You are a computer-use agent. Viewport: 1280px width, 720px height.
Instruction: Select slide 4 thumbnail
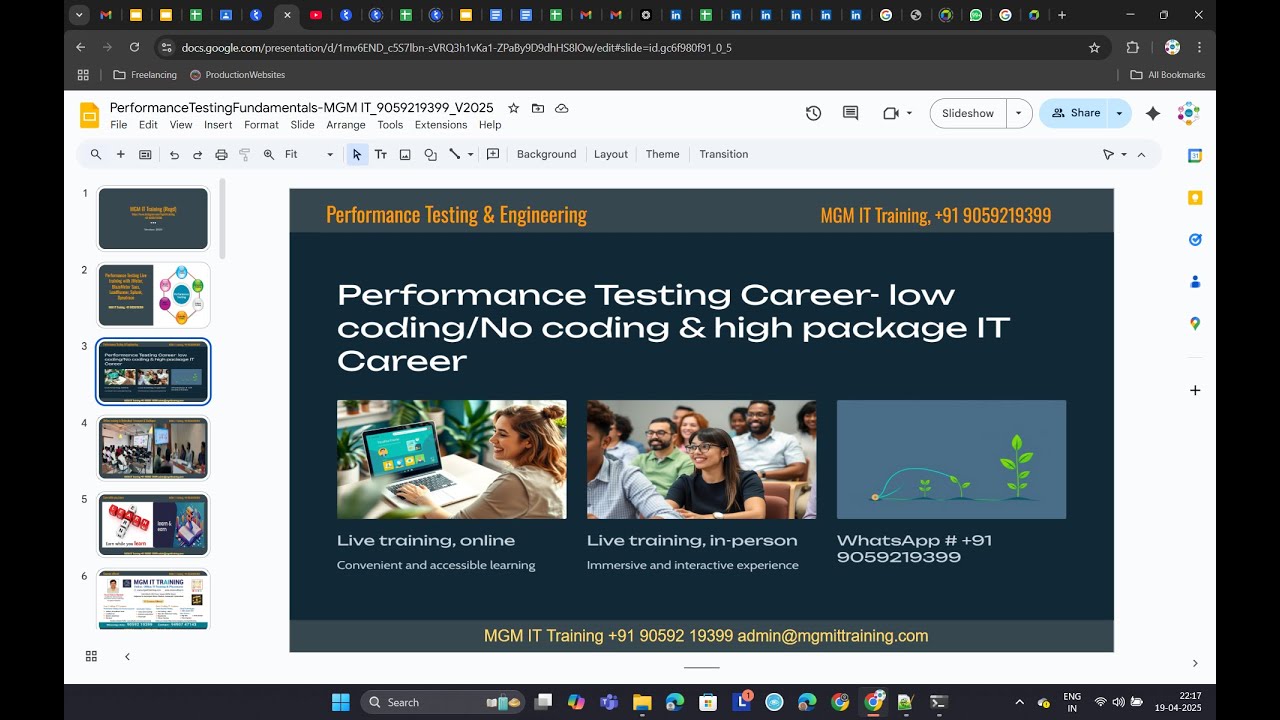(x=153, y=448)
